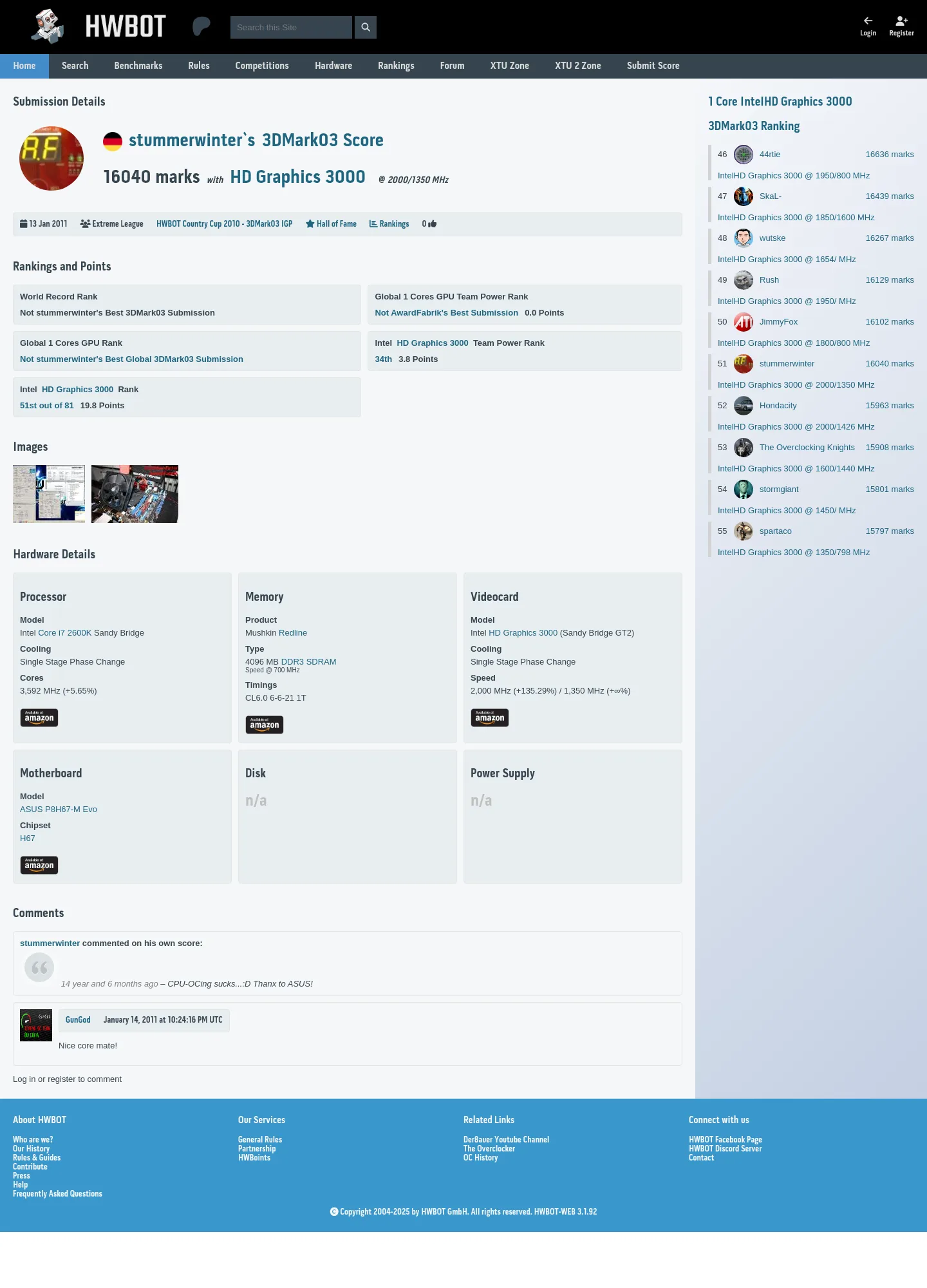Image resolution: width=927 pixels, height=1288 pixels.
Task: Open the Rankings chart link
Action: pos(389,224)
